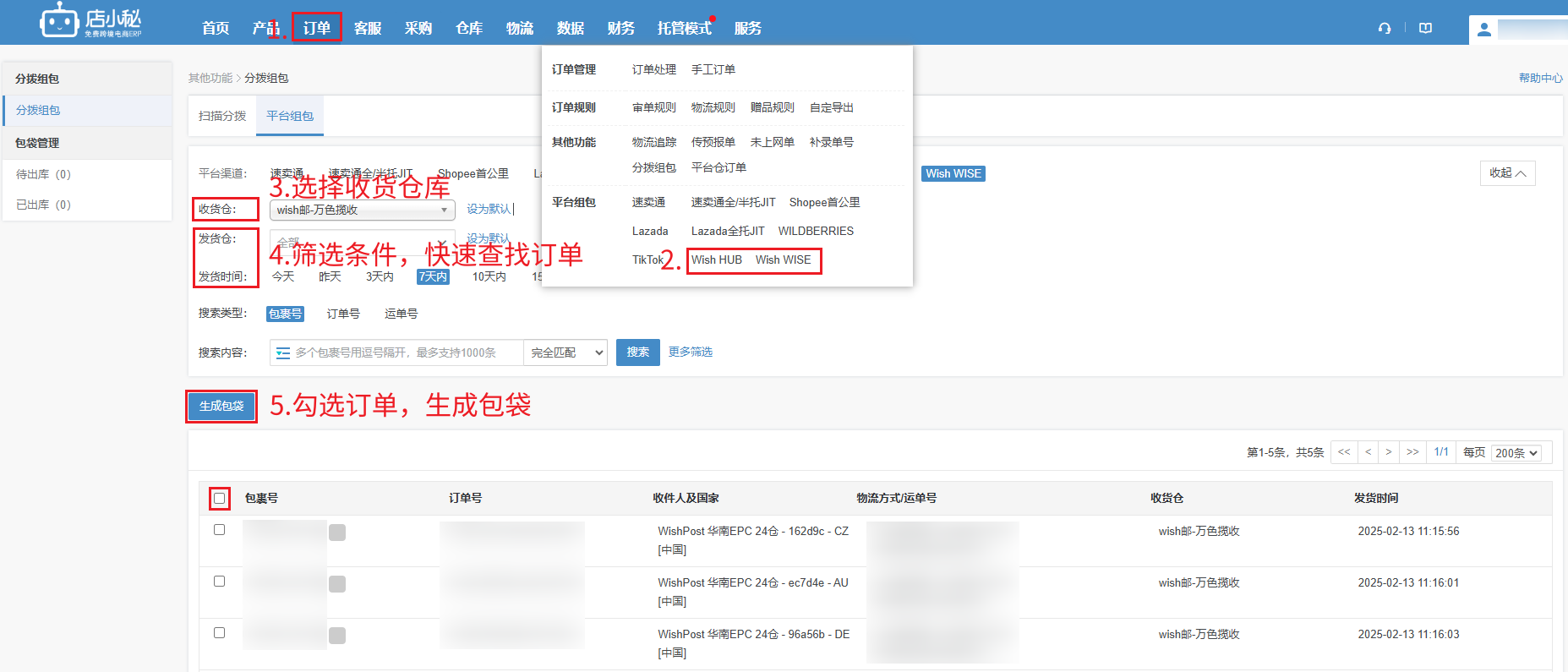Screen dimensions: 1568x672
Task: Click gray tag icon in third package row
Action: (x=337, y=636)
